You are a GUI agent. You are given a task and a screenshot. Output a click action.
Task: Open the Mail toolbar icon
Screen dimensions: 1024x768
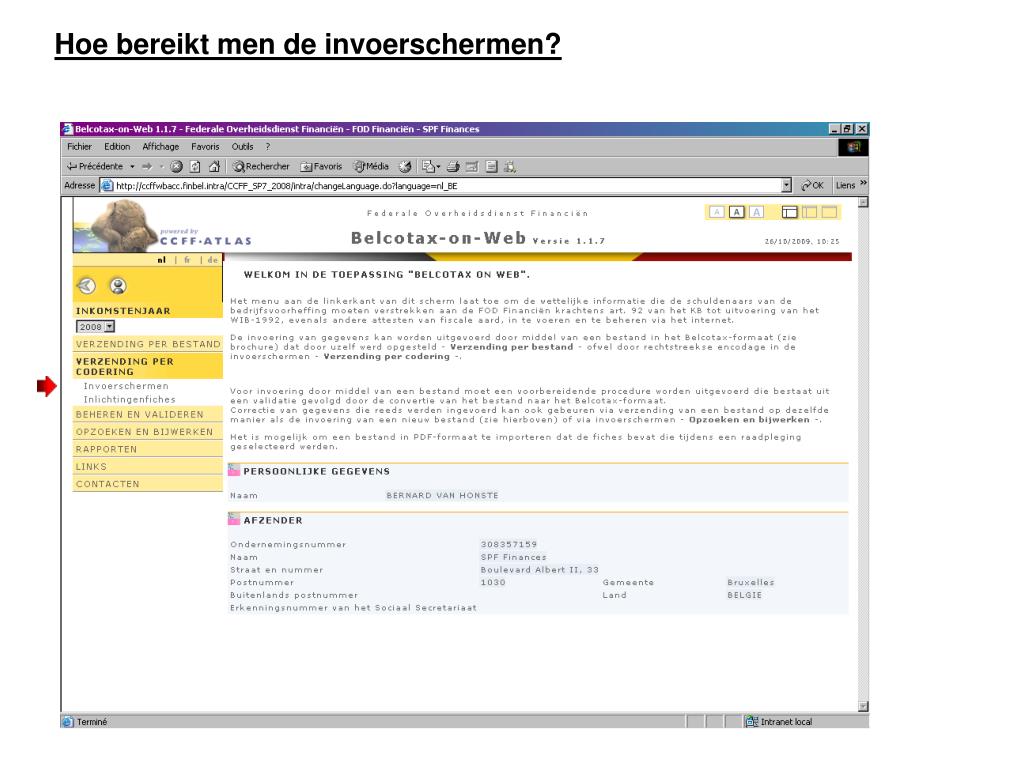coord(430,167)
